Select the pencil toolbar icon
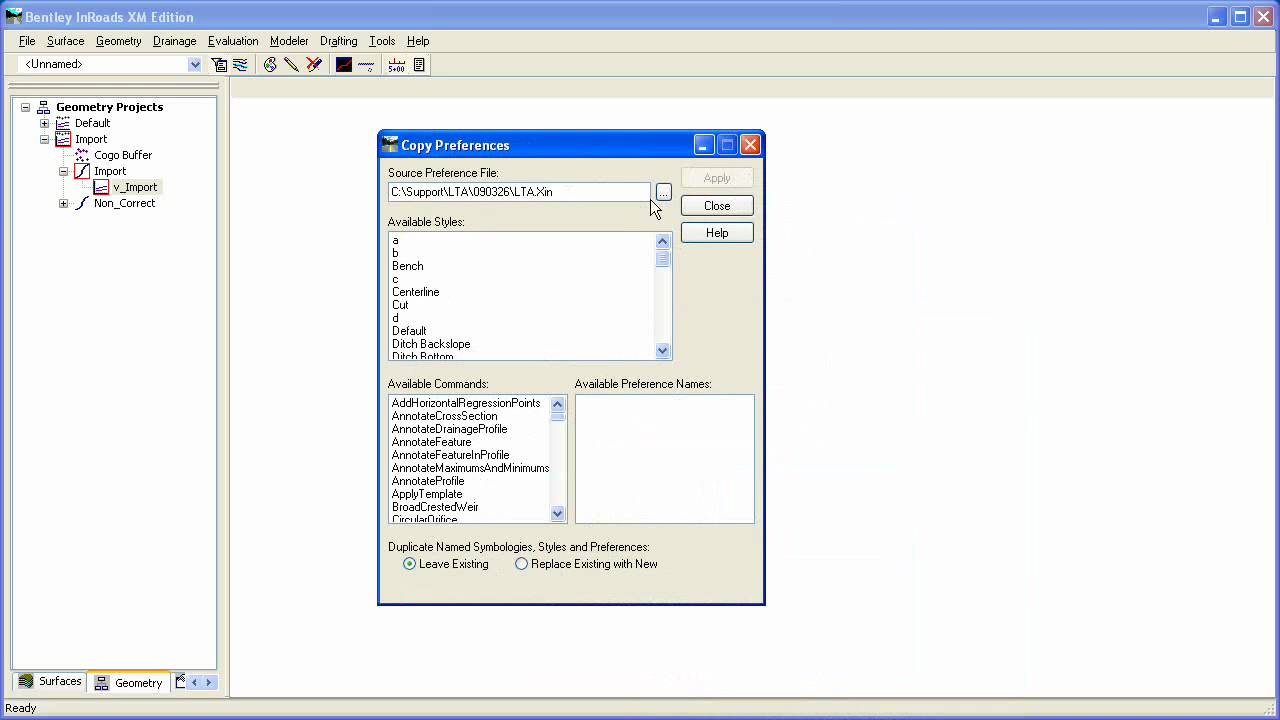This screenshot has width=1280, height=720. (291, 64)
